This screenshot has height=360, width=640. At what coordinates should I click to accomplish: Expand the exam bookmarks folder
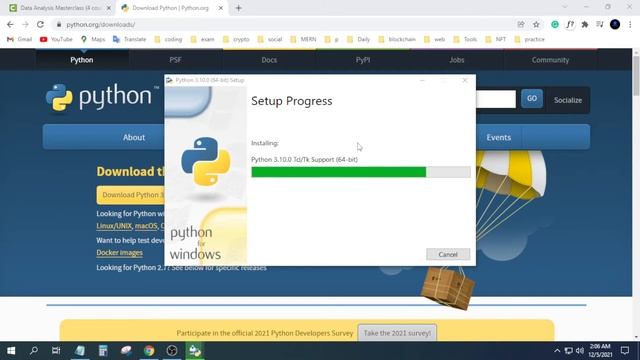[x=203, y=39]
